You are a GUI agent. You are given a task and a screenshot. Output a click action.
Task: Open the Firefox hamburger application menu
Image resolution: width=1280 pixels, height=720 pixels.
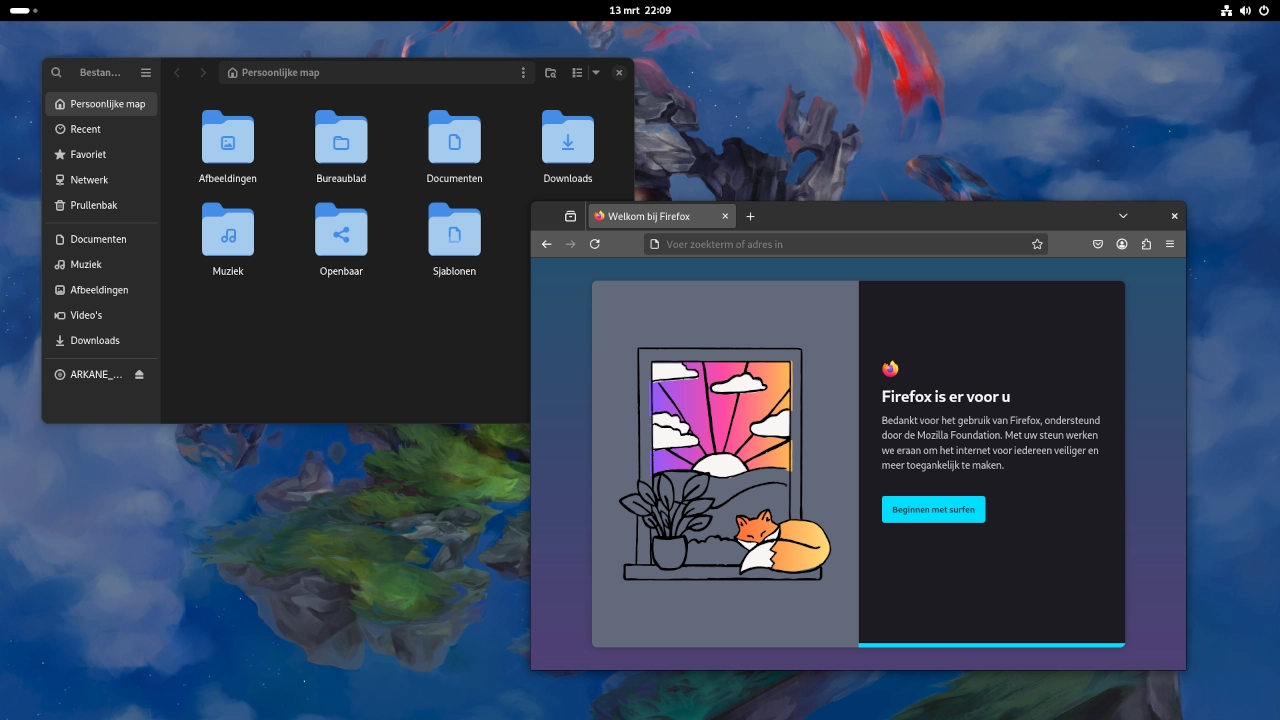pos(1170,244)
